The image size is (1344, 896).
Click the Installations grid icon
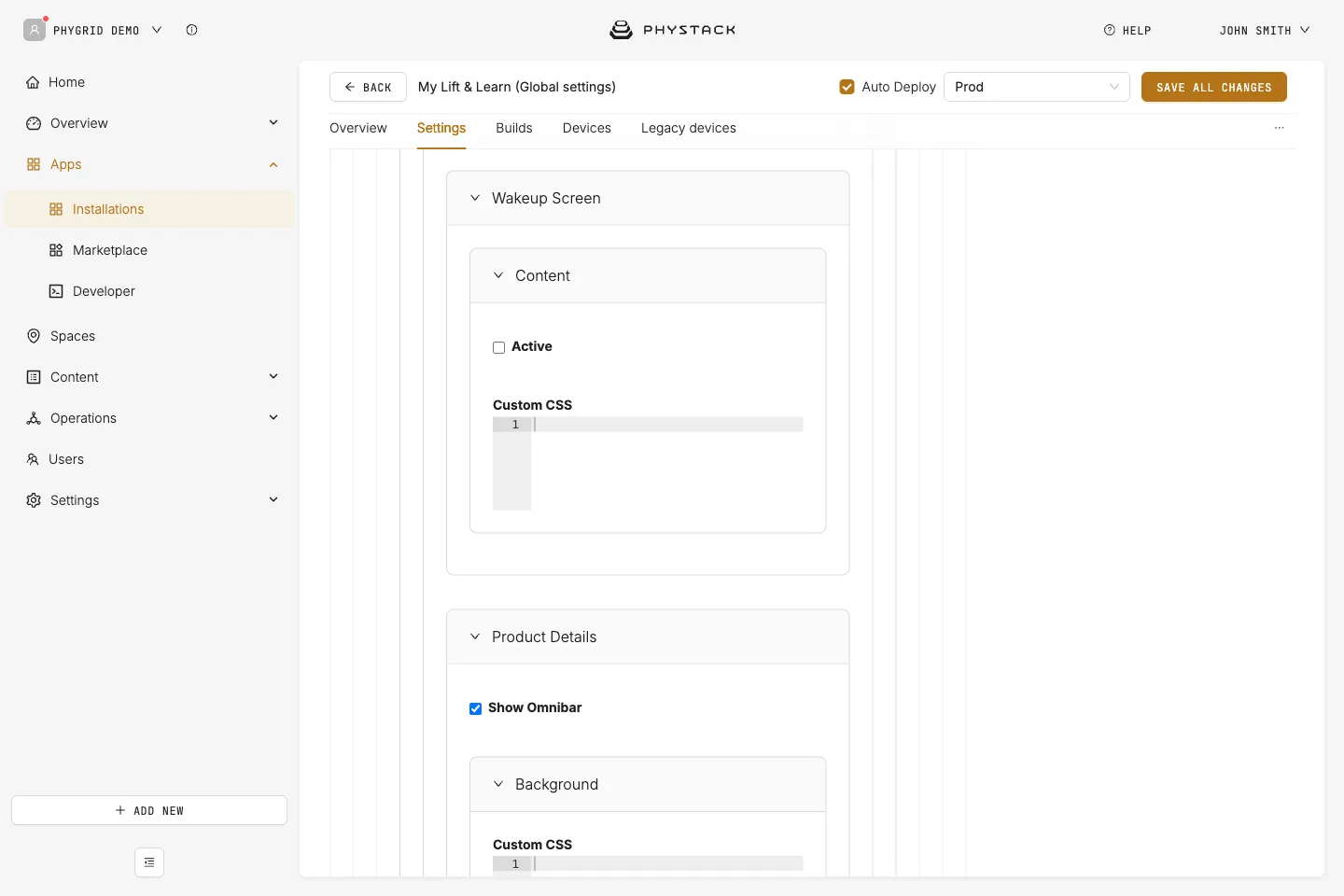coord(56,209)
